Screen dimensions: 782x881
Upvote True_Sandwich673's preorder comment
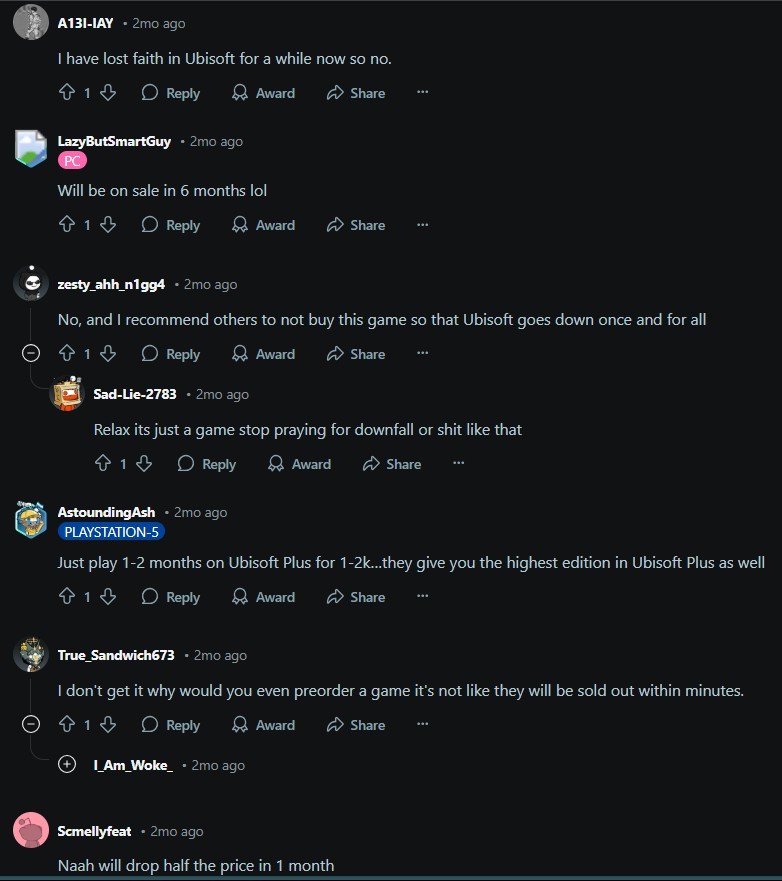[67, 724]
